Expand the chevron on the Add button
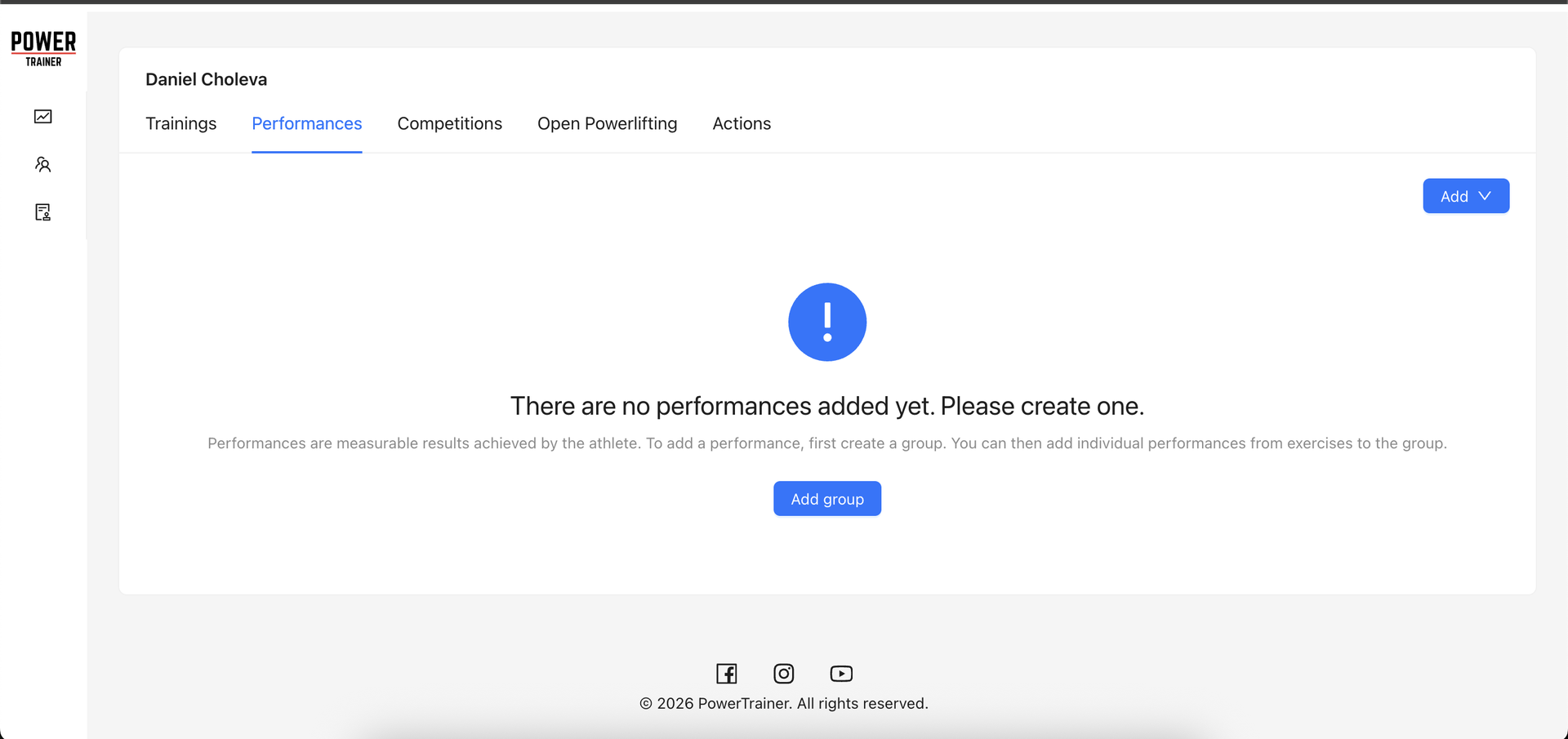Image resolution: width=1568 pixels, height=739 pixels. coord(1484,196)
